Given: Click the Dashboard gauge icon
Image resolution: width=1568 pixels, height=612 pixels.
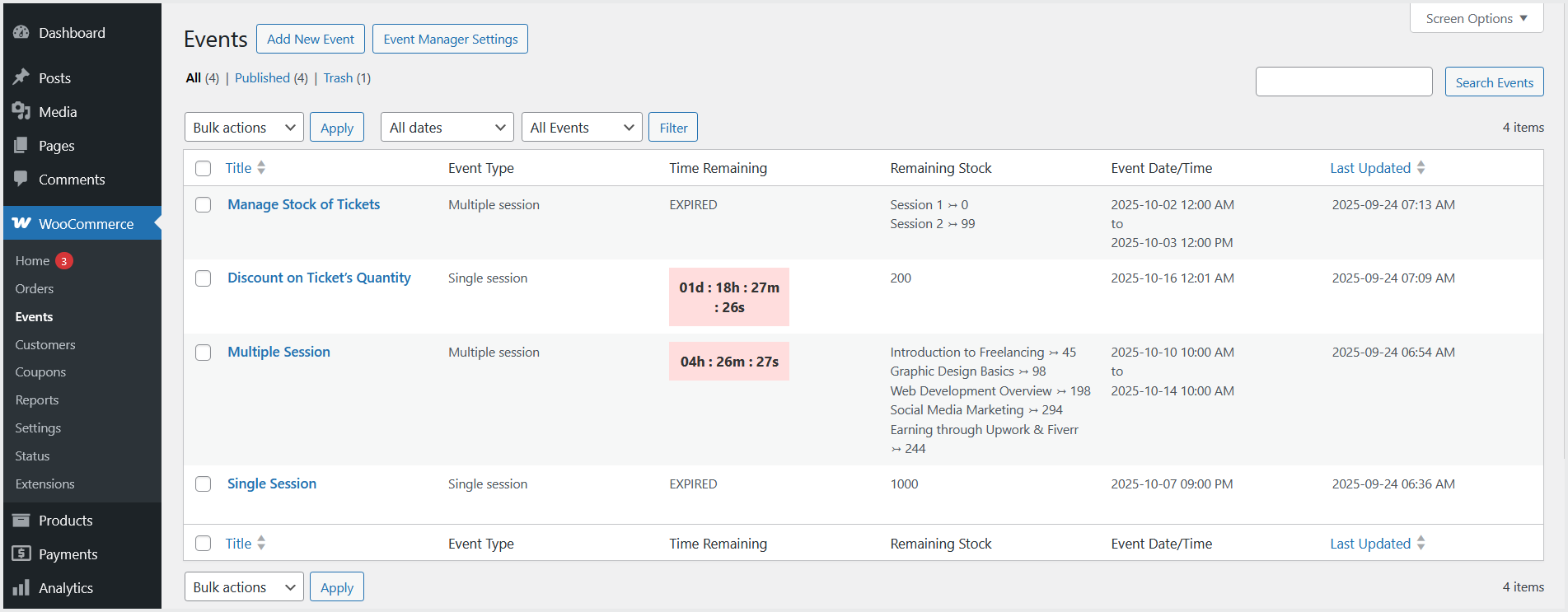Looking at the screenshot, I should pos(21,33).
